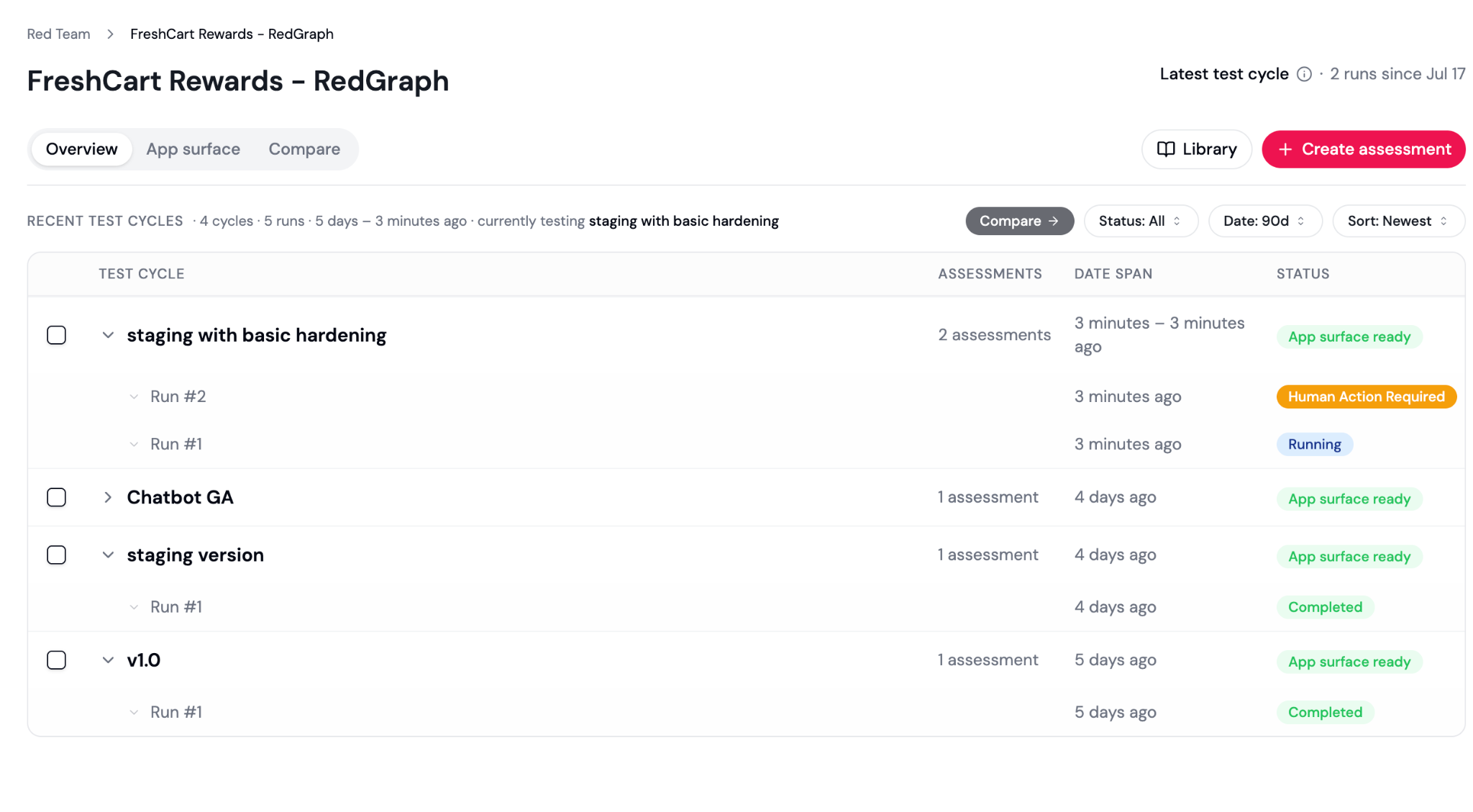
Task: Switch to the Overview tab
Action: 82,149
